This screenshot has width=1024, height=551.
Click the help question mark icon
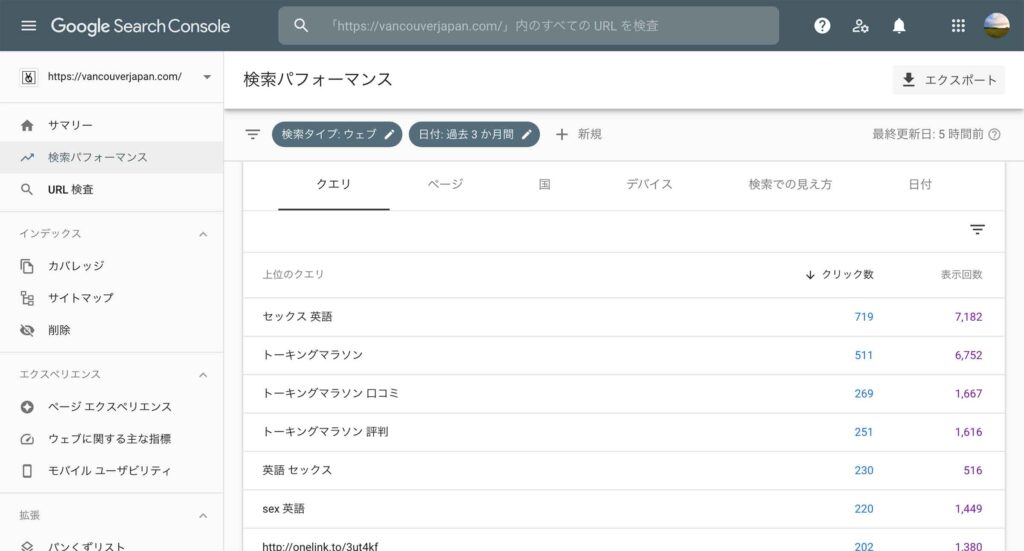(822, 26)
